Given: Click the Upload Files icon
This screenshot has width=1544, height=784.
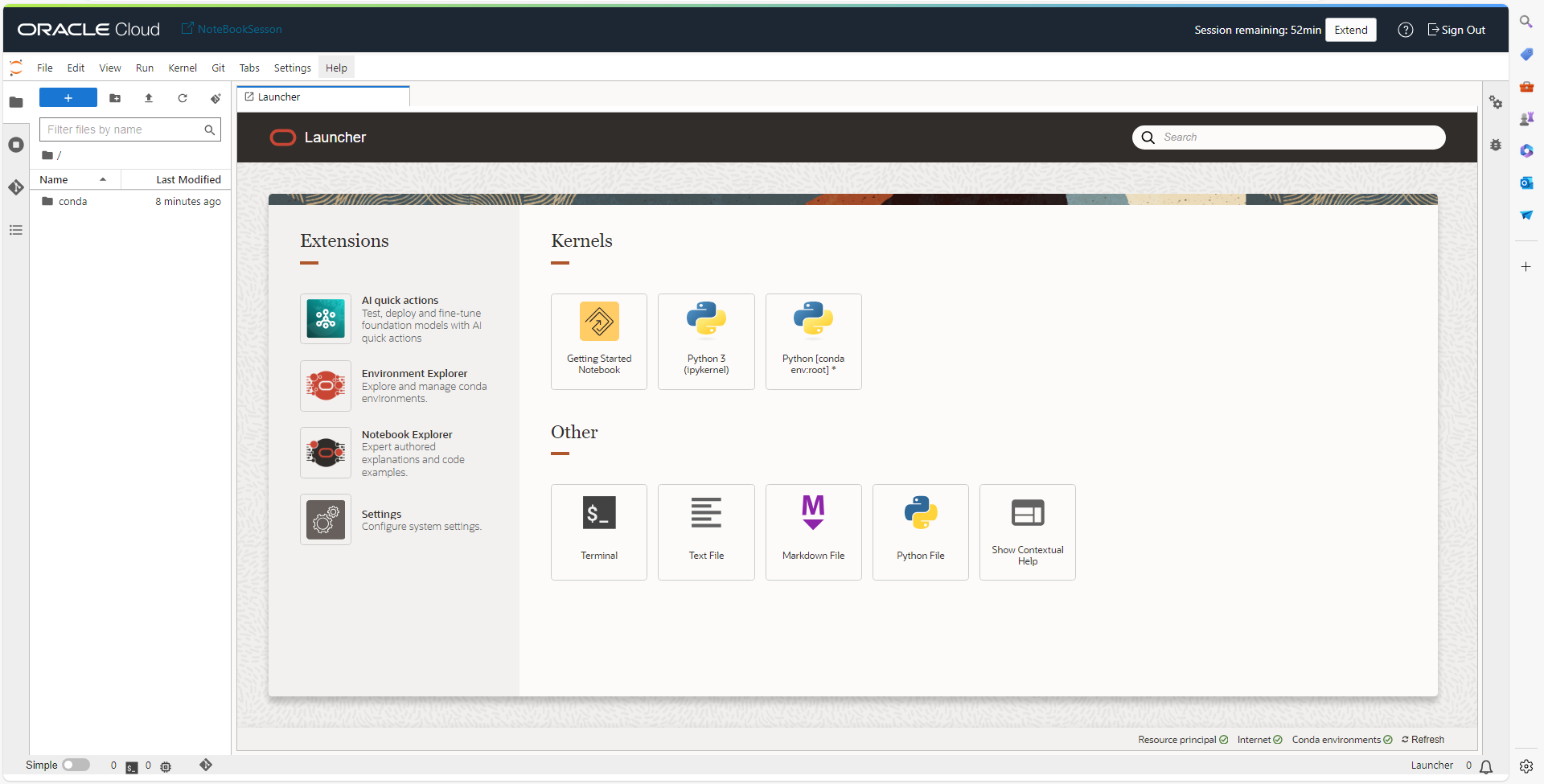Looking at the screenshot, I should point(149,98).
